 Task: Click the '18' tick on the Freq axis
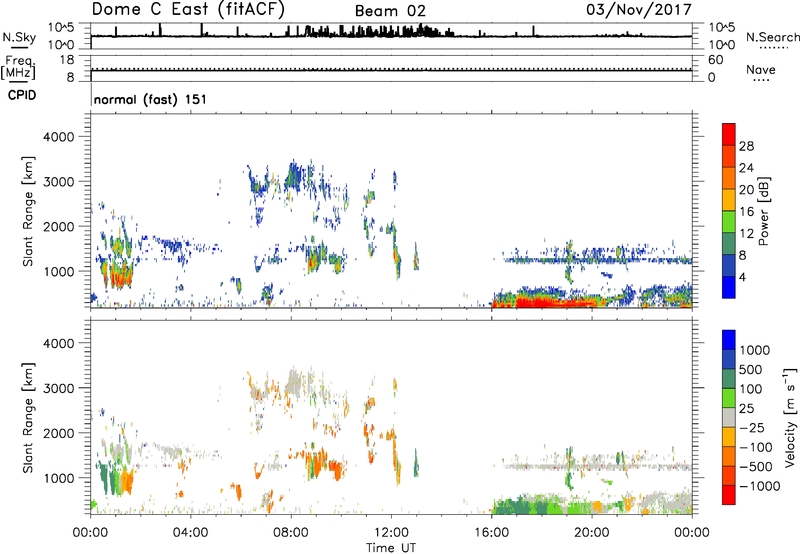[x=67, y=60]
